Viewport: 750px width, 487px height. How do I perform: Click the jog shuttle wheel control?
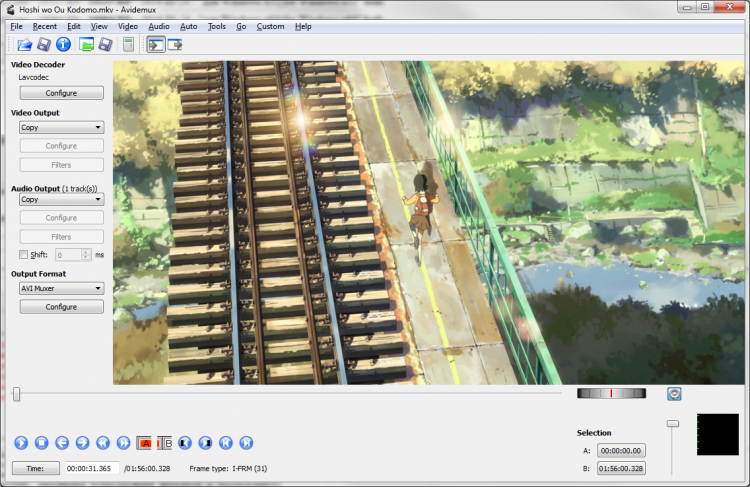coord(611,393)
